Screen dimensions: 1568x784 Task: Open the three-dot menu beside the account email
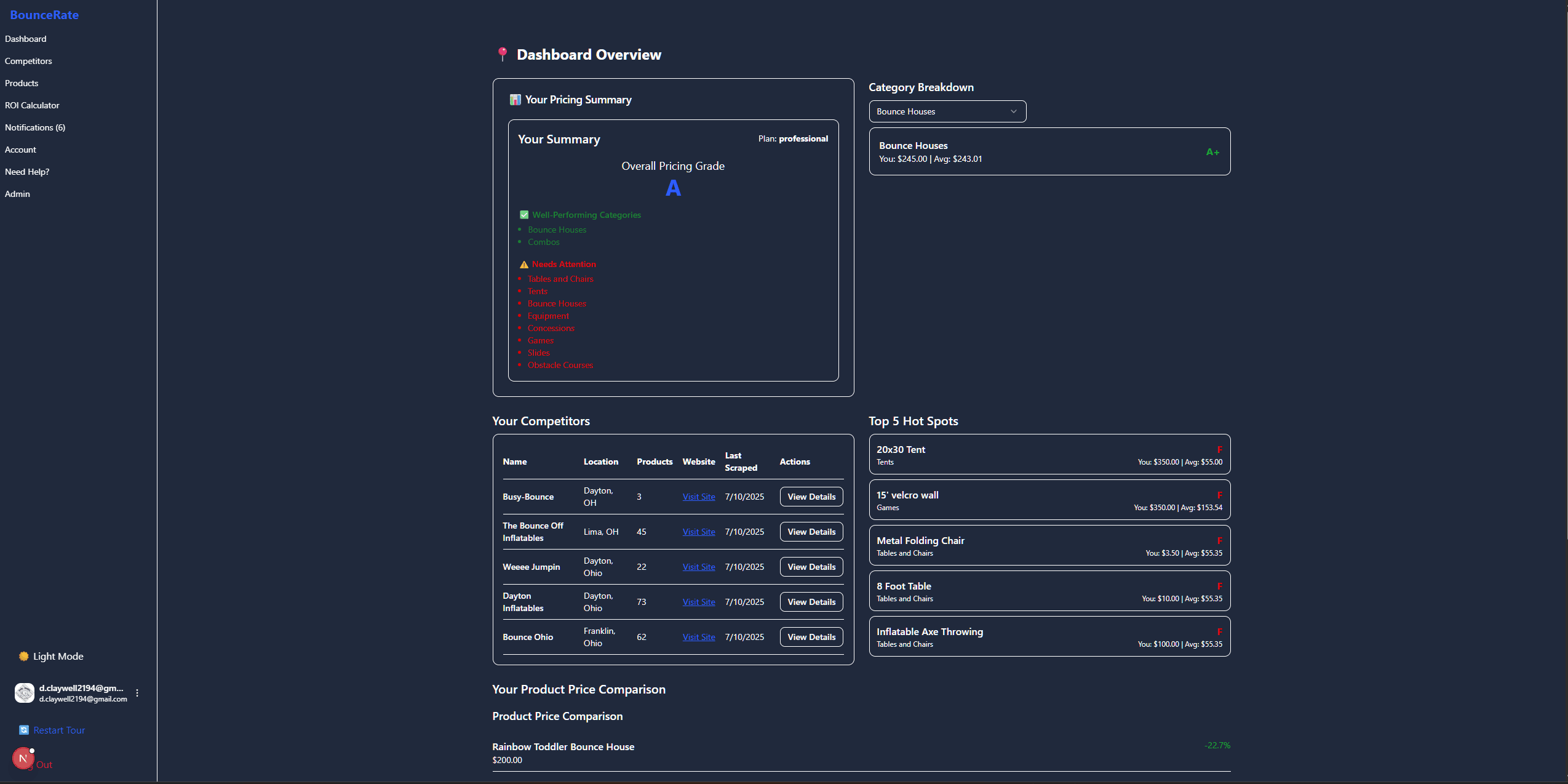[x=137, y=693]
